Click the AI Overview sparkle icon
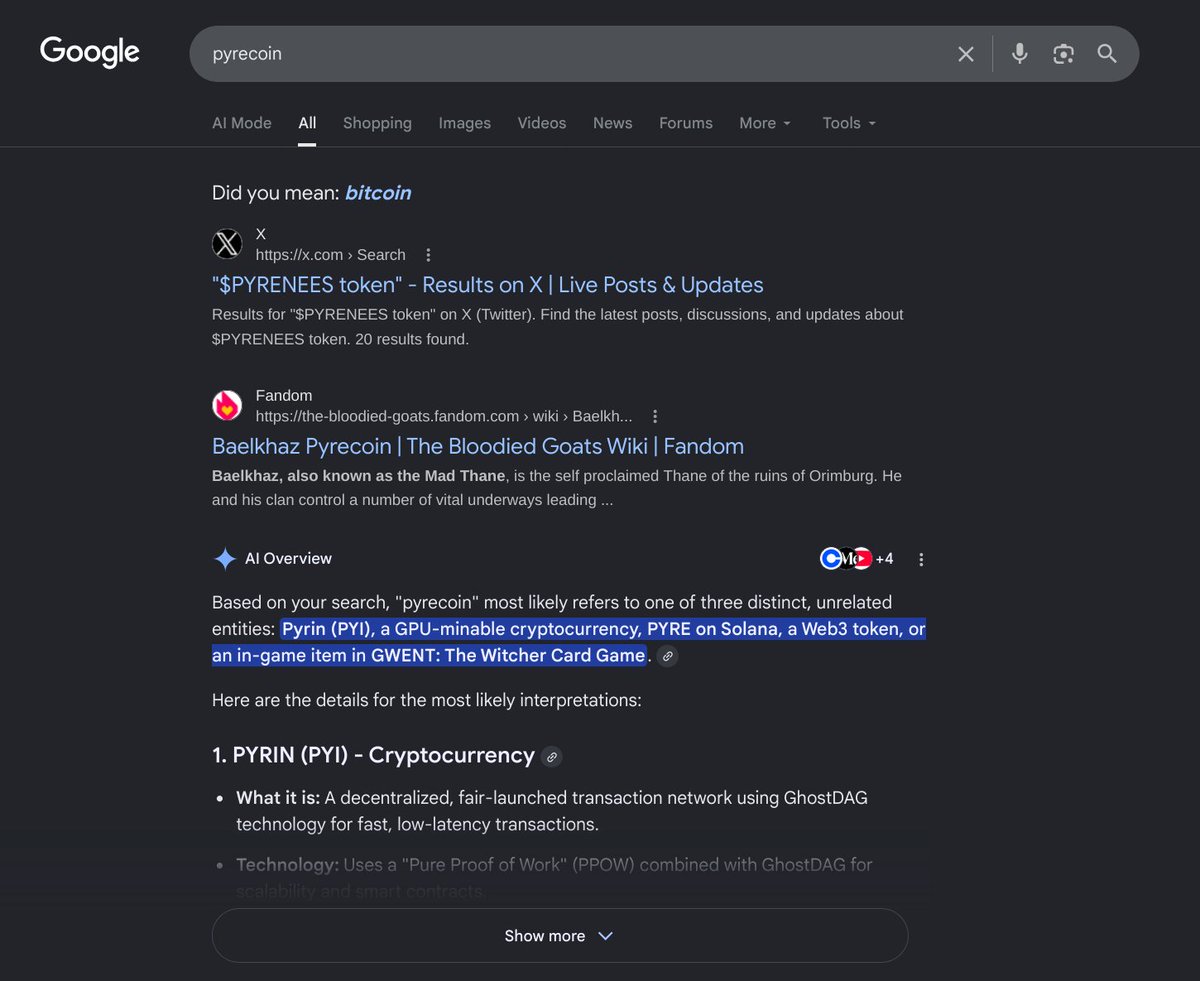1200x981 pixels. click(225, 559)
